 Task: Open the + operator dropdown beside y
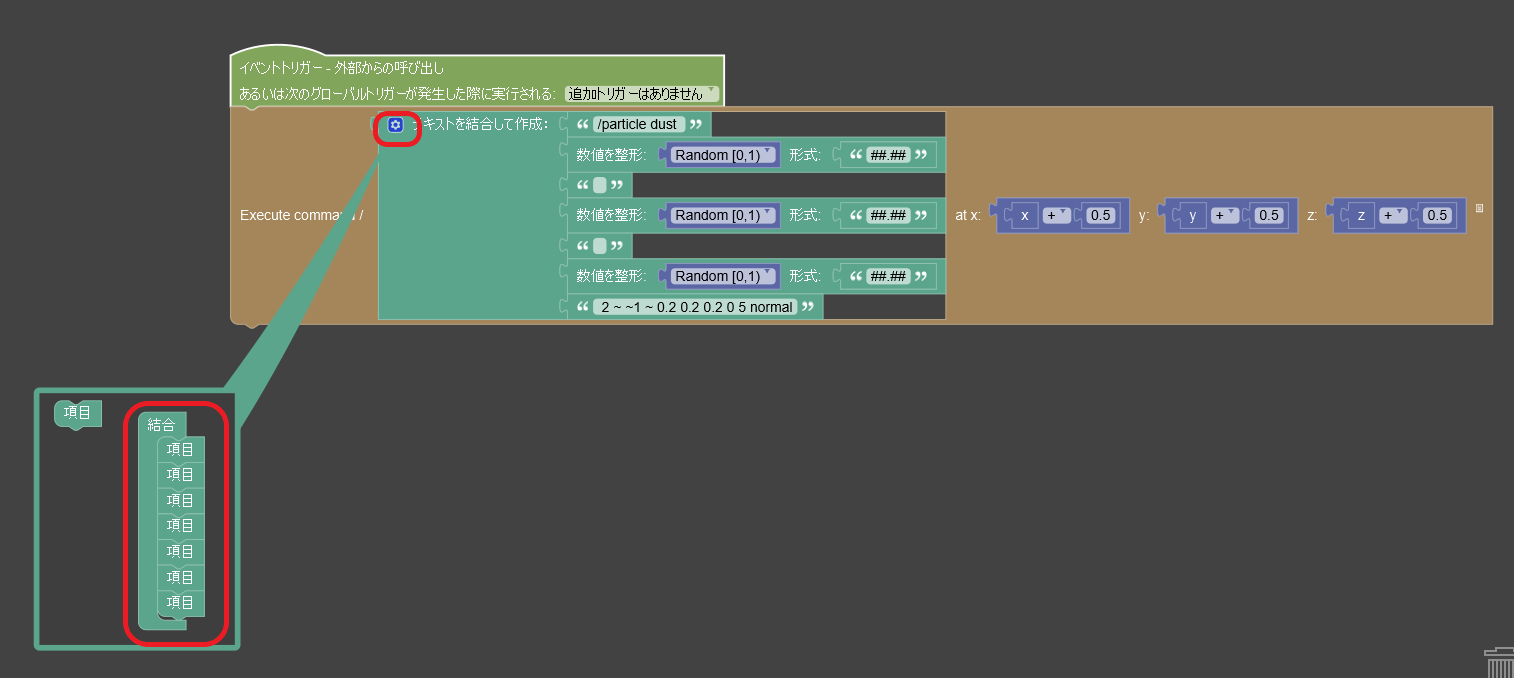pos(1223,215)
